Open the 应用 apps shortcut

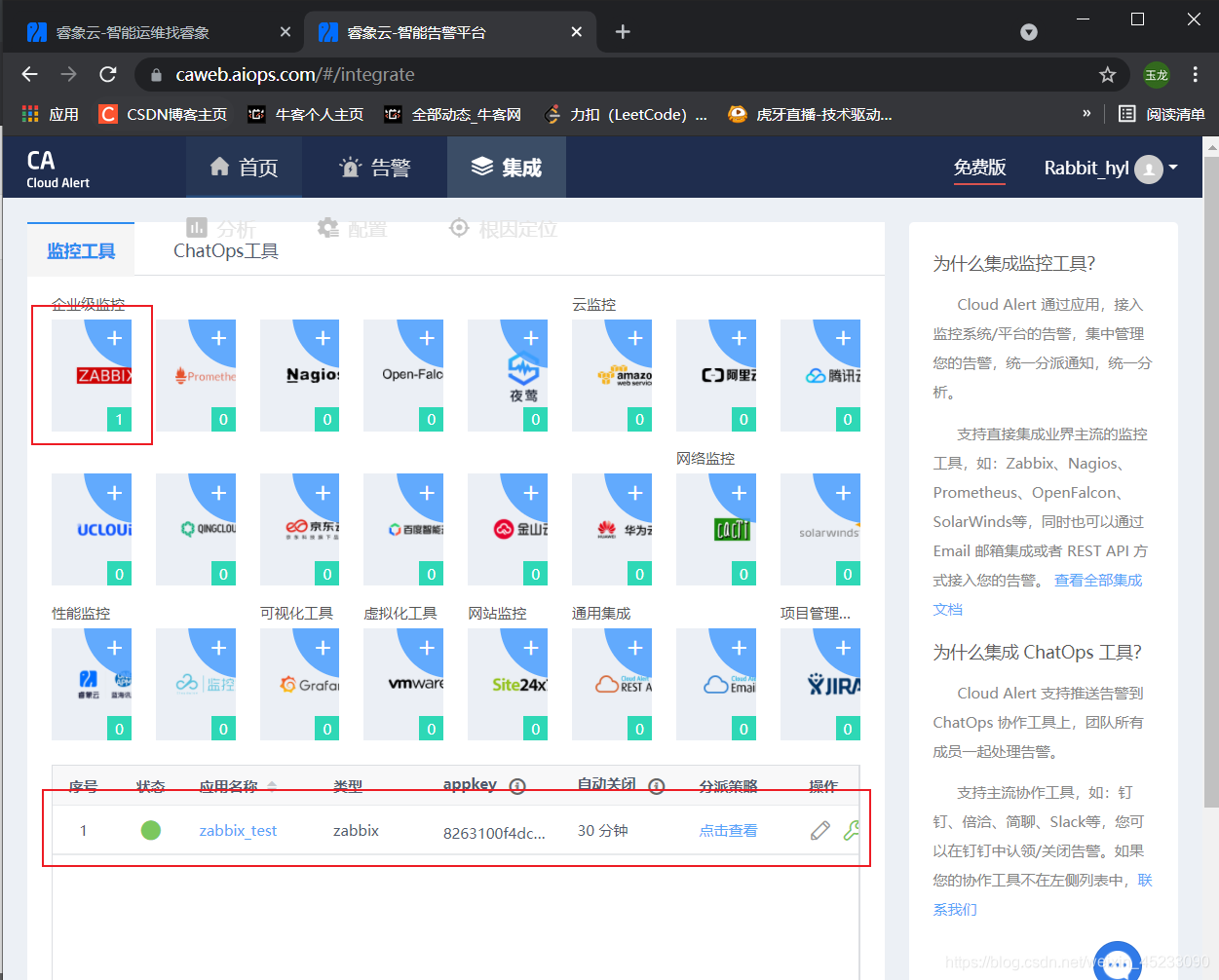(x=50, y=114)
